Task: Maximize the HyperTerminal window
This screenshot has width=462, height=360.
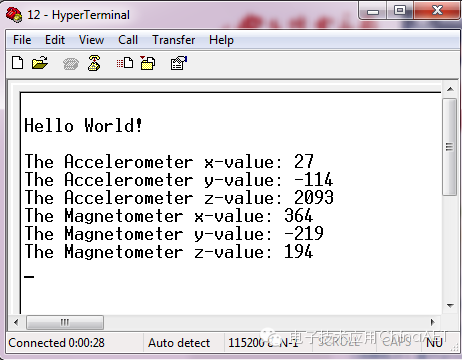Action: 400,11
